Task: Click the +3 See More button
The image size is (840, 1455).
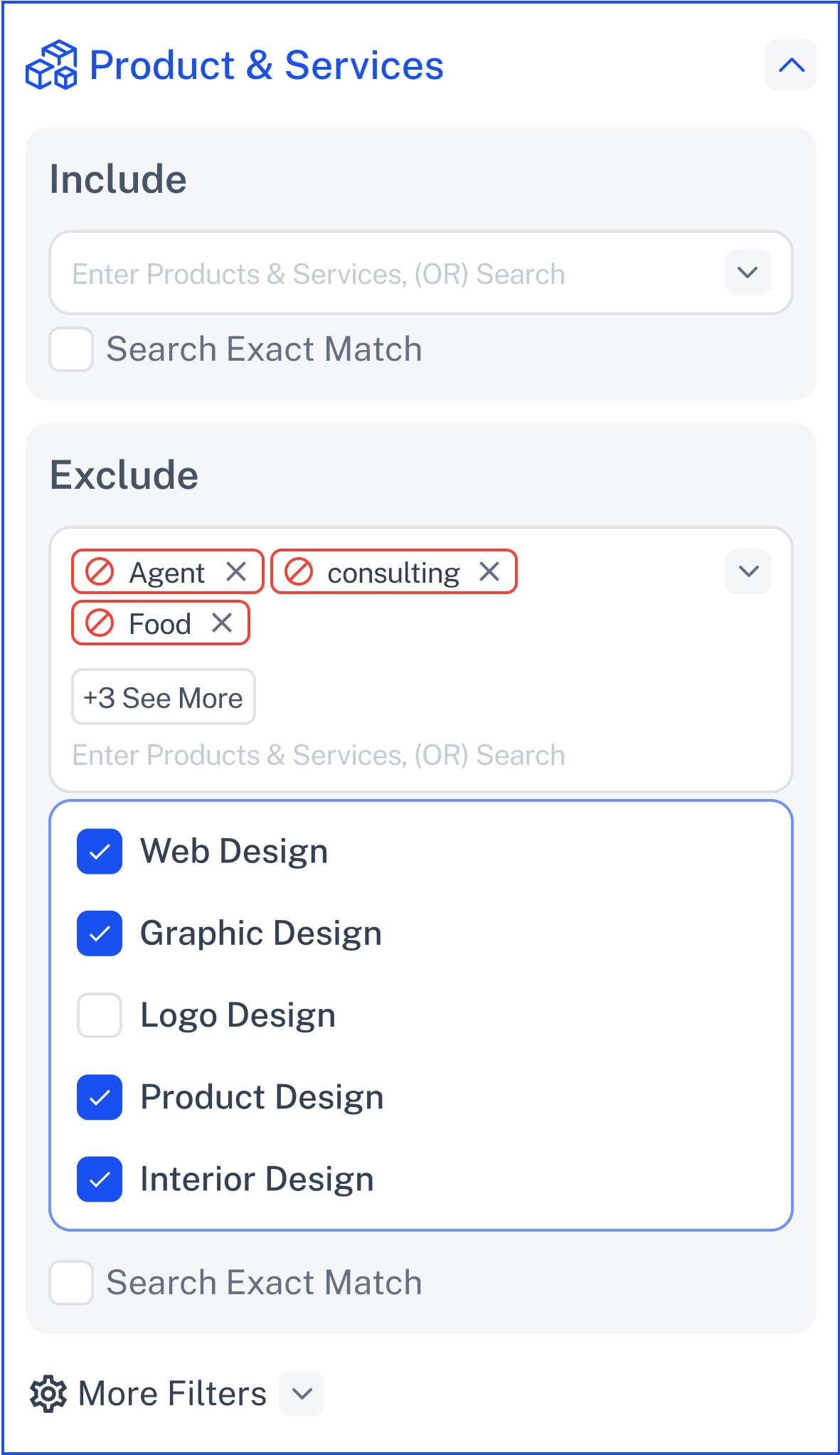Action: pos(164,697)
